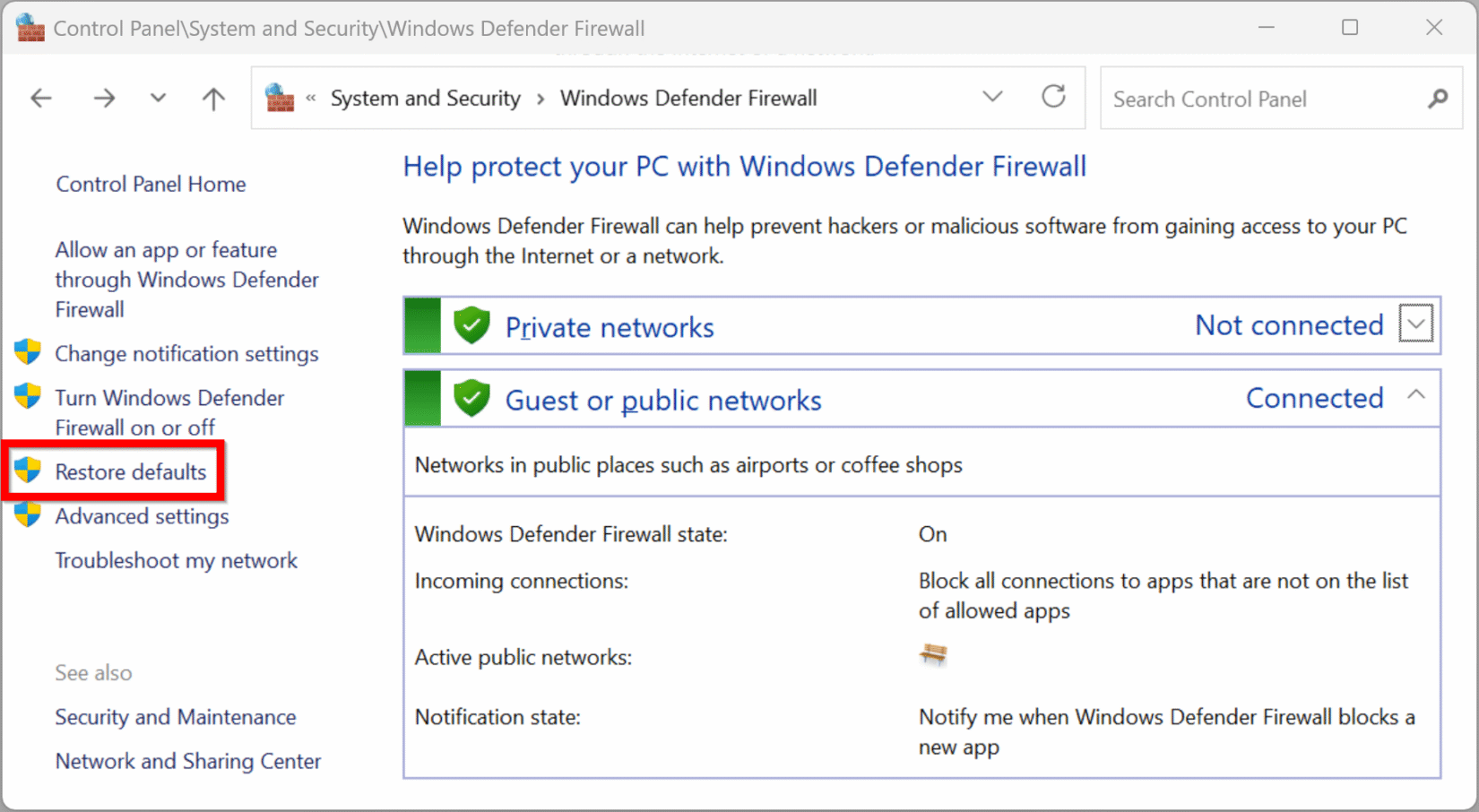Click the green checkmark shield for Guest or public networks
Viewport: 1479px width, 812px height.
click(472, 398)
